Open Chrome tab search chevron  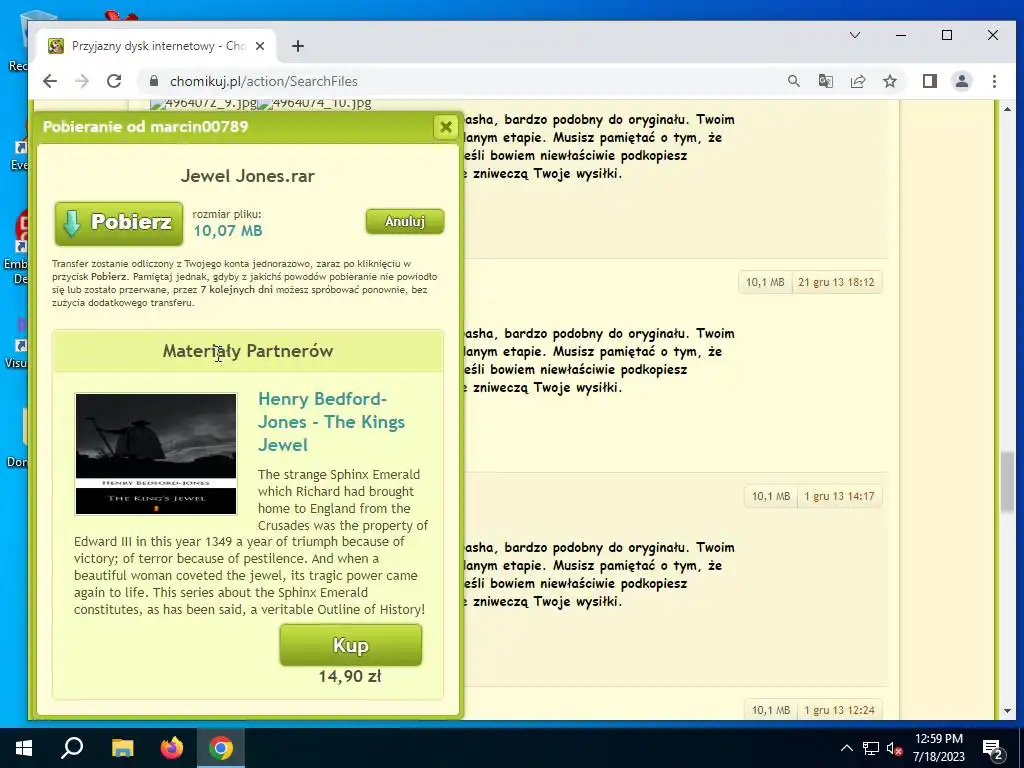[x=855, y=35]
